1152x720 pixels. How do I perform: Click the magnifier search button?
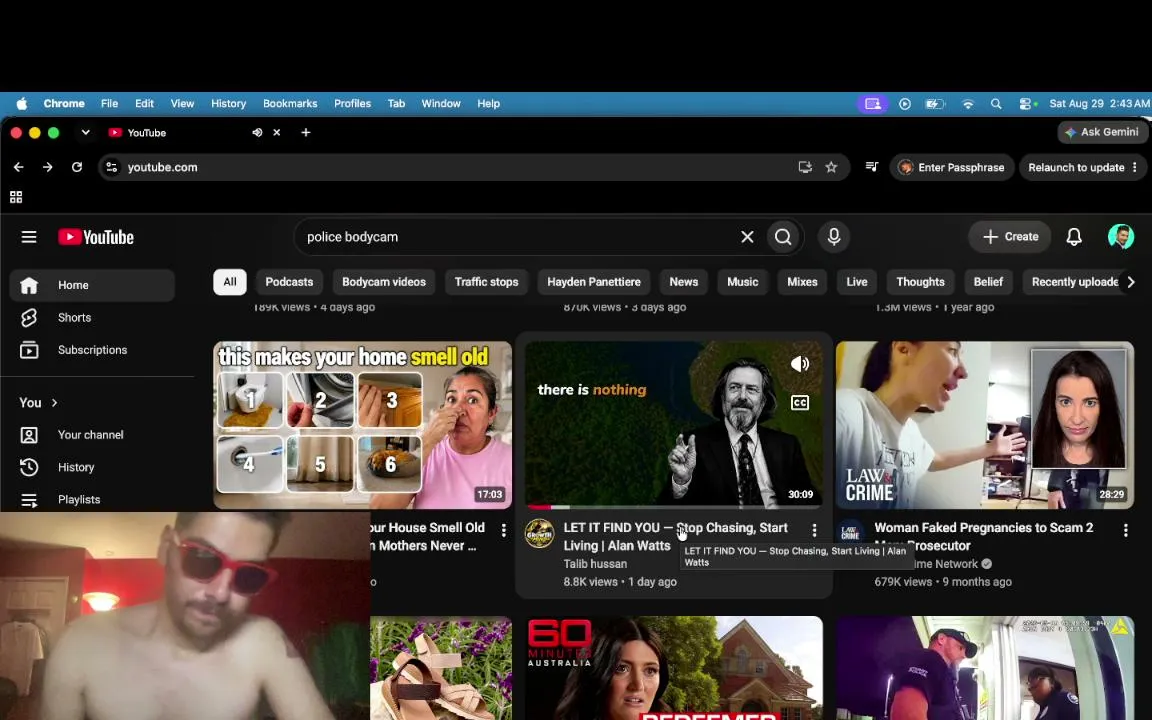coord(783,237)
